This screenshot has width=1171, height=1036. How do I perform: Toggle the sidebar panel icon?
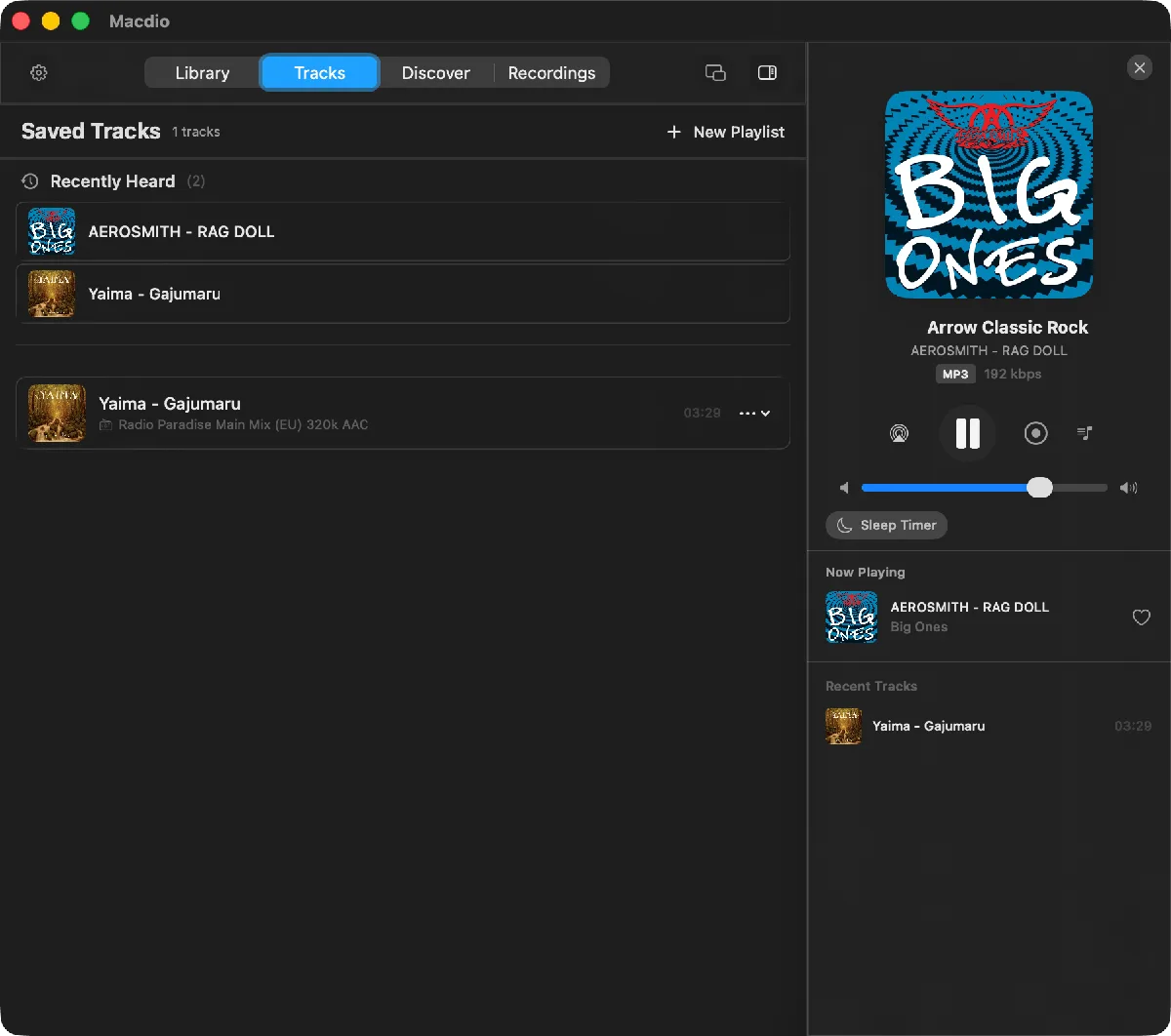coord(767,73)
